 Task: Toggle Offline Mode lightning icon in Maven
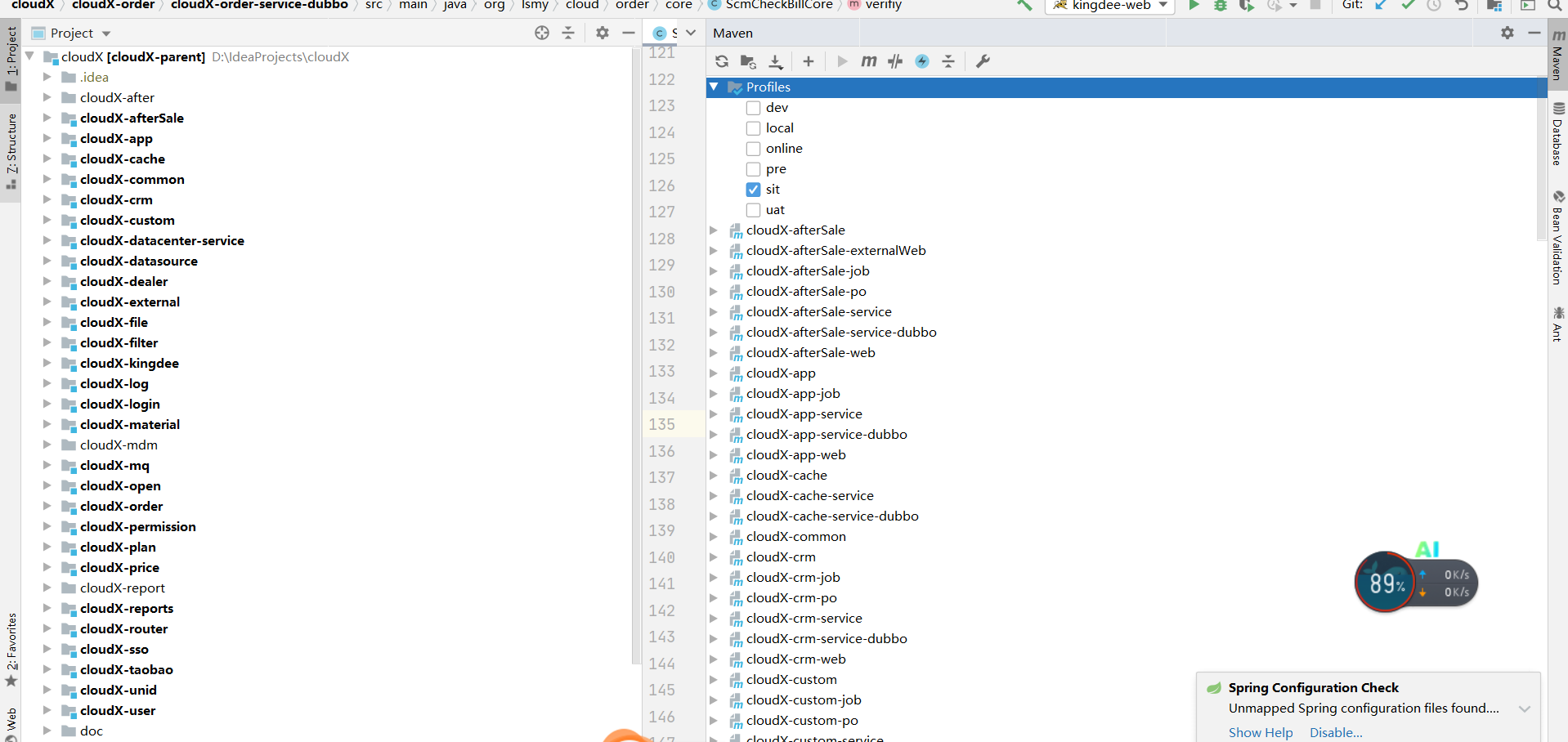pos(922,61)
